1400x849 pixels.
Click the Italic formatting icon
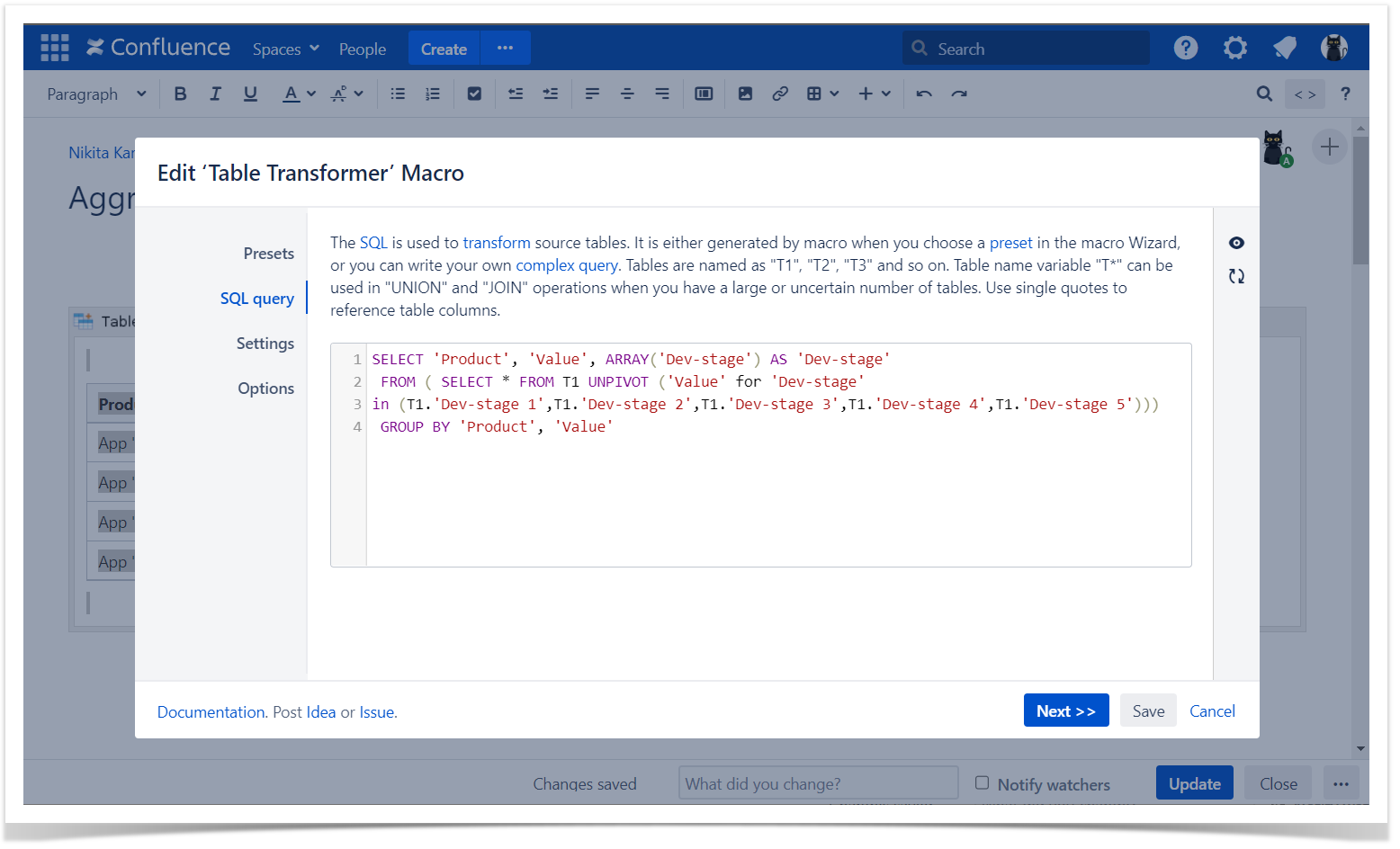[215, 94]
